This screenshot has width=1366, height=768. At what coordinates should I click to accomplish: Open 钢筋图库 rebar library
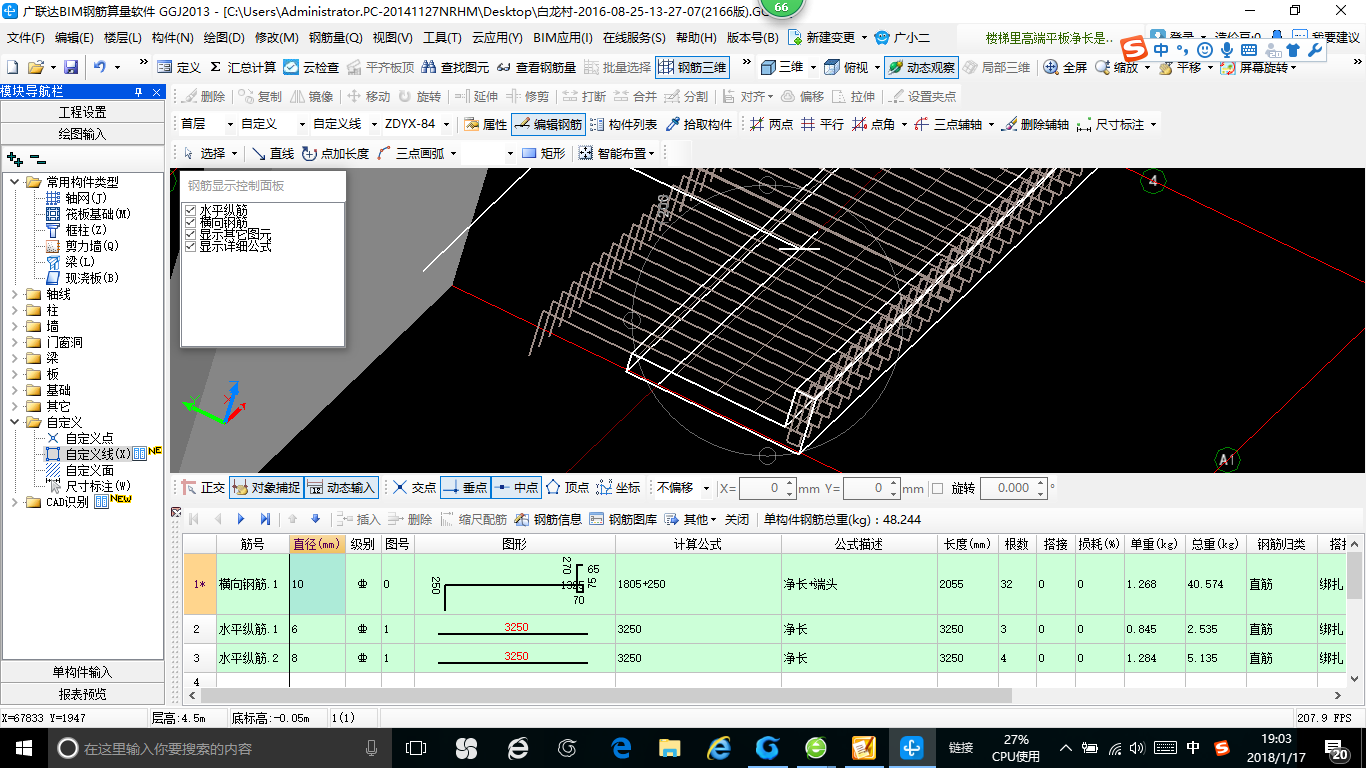623,519
